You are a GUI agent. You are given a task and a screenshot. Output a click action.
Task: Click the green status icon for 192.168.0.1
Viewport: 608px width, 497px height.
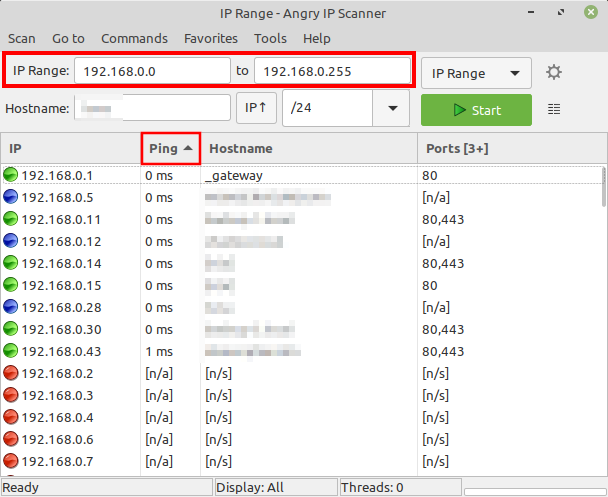pyautogui.click(x=11, y=175)
